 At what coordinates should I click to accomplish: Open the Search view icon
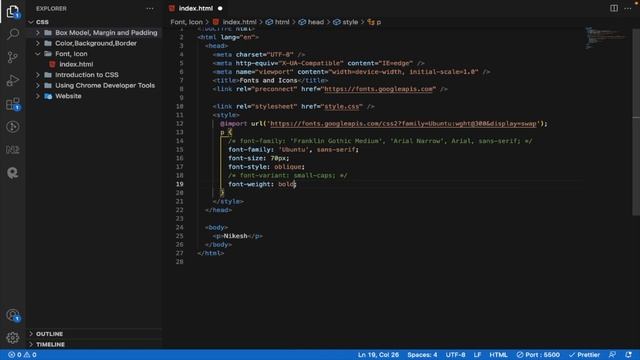coord(13,34)
